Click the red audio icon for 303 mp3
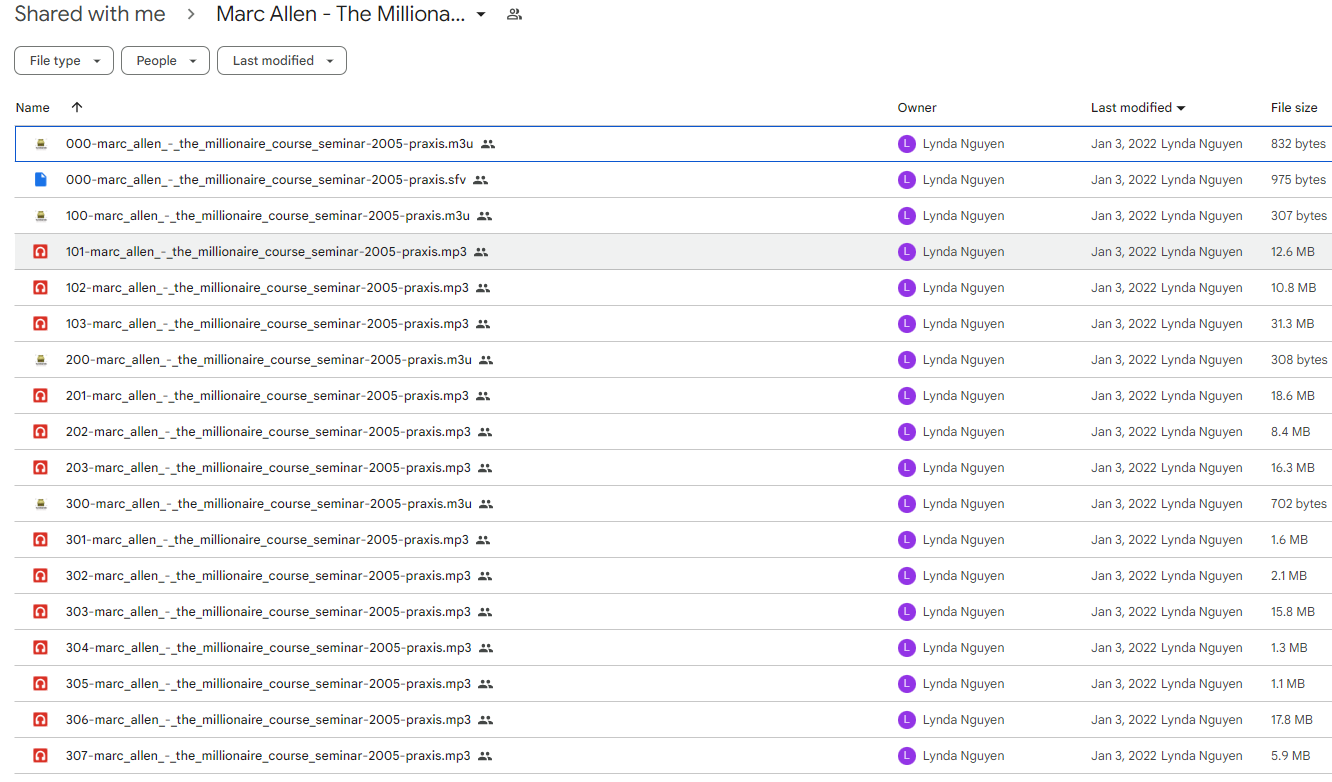The width and height of the screenshot is (1332, 782). pos(40,612)
